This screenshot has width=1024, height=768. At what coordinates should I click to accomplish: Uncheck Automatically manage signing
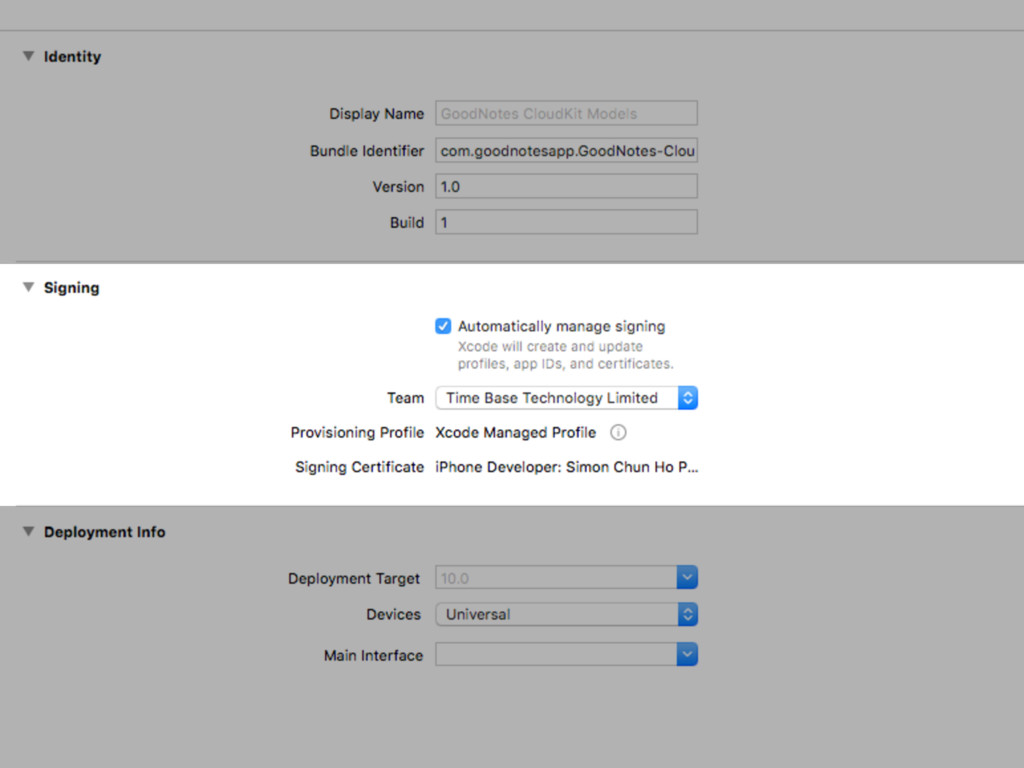443,326
